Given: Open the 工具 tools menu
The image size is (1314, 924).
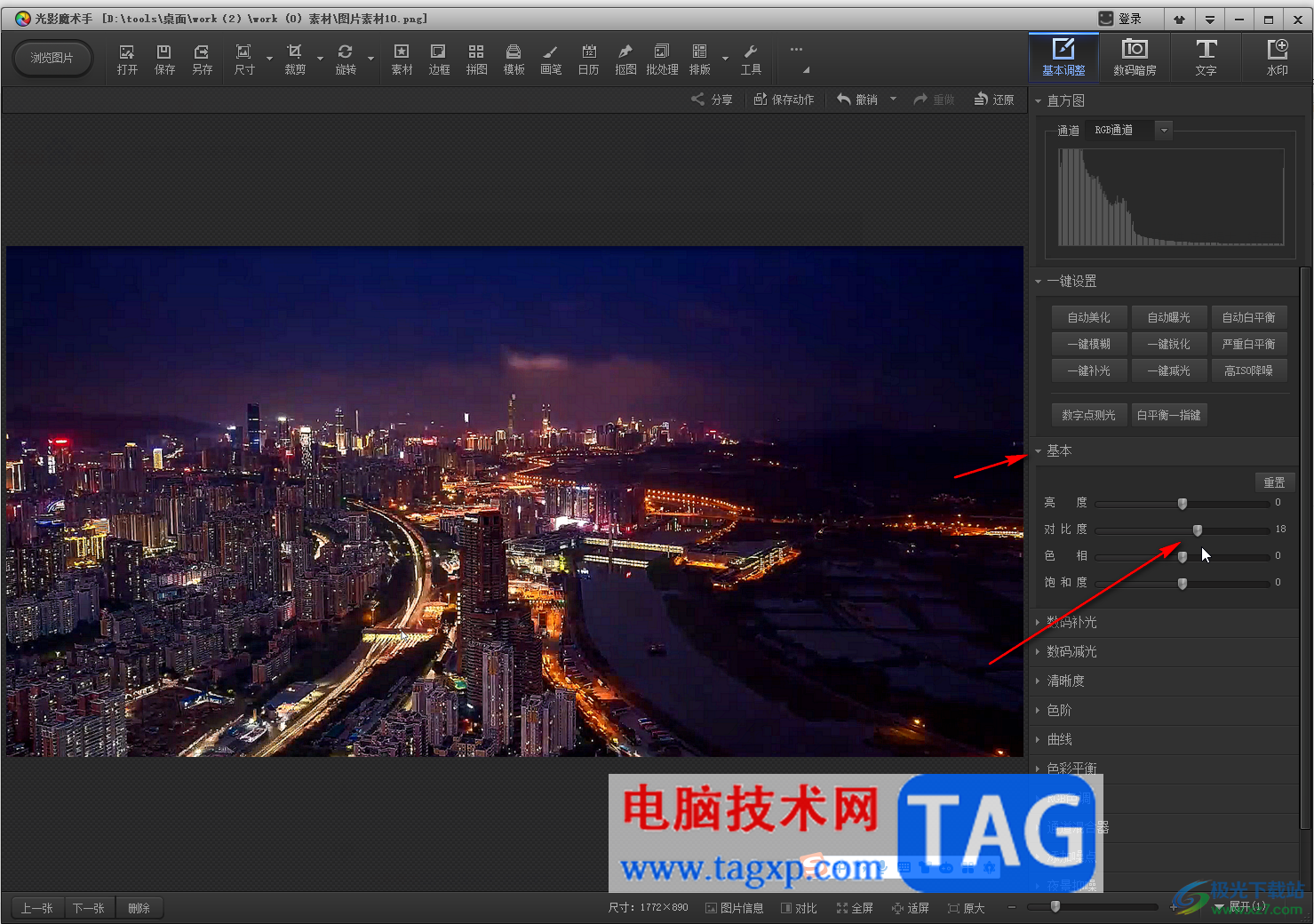Looking at the screenshot, I should click(751, 60).
